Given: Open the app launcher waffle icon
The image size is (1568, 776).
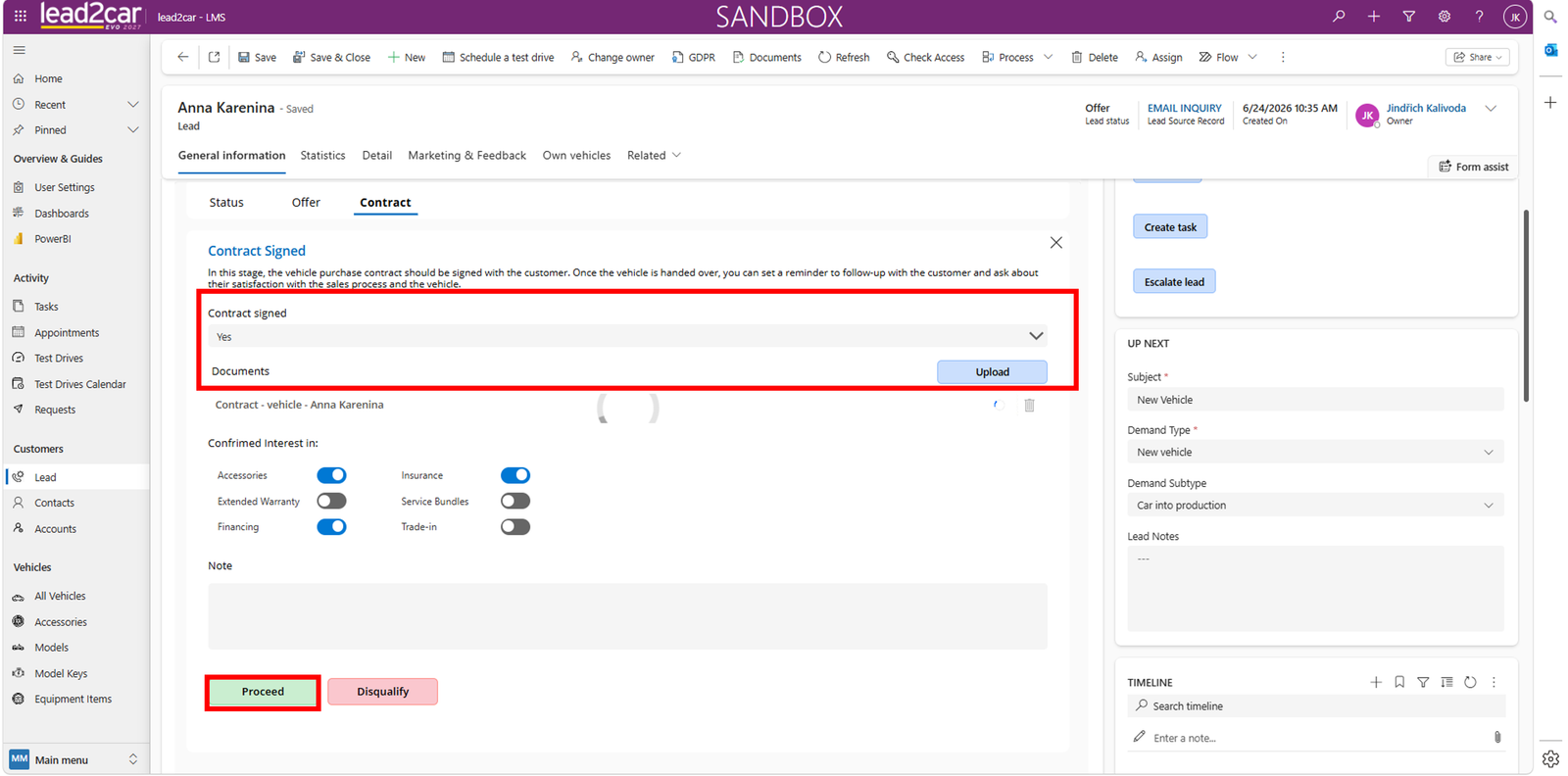Looking at the screenshot, I should pyautogui.click(x=20, y=17).
